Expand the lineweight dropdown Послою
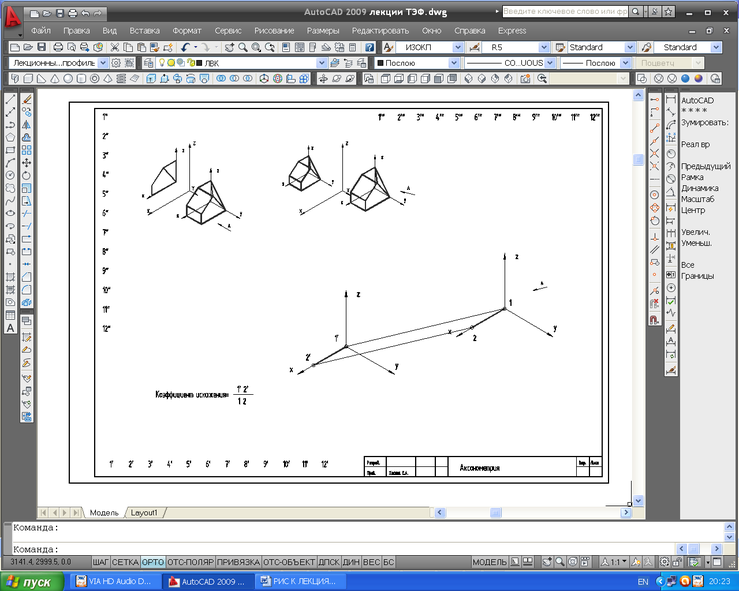The image size is (739, 591). [x=625, y=63]
